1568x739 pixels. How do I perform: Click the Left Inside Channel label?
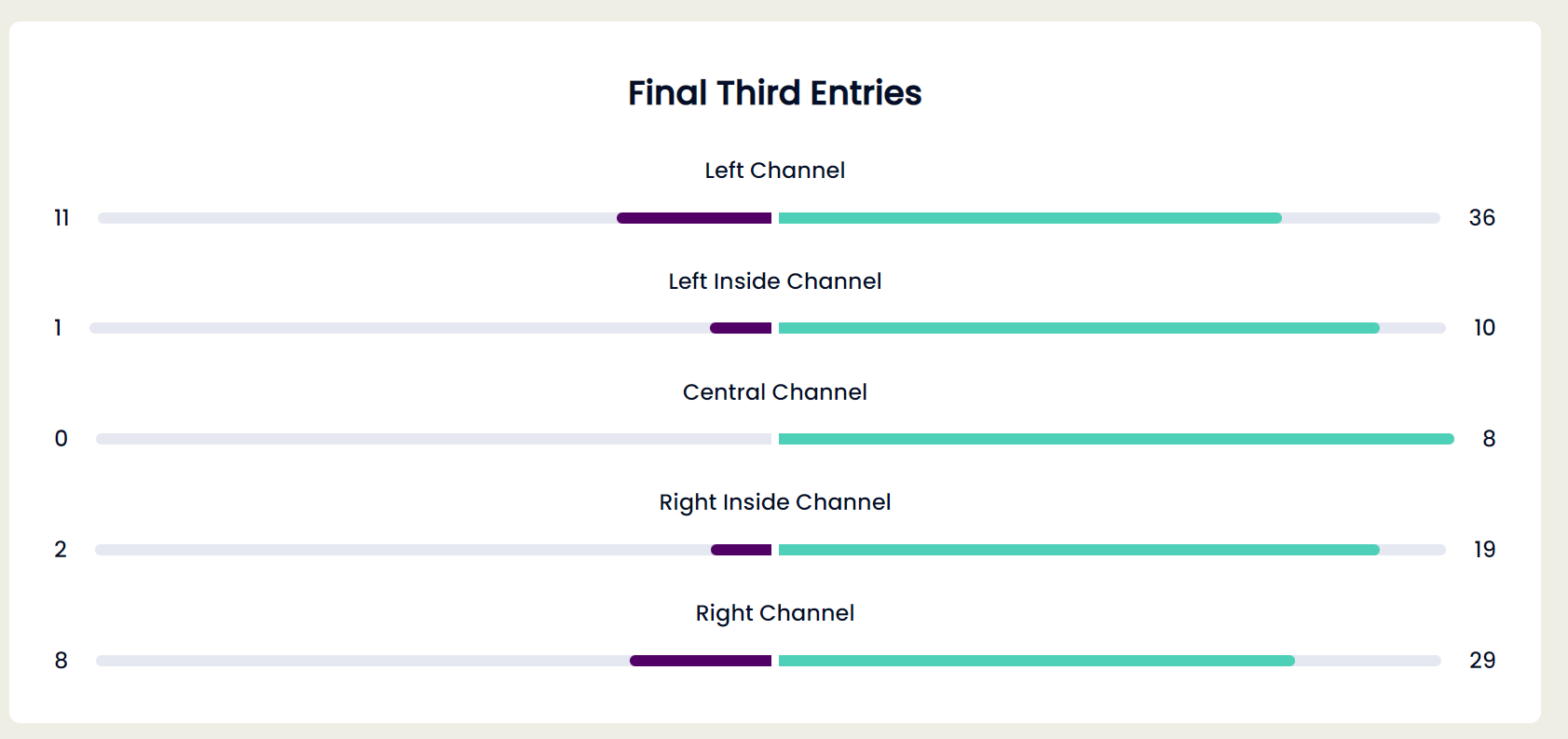pos(774,281)
